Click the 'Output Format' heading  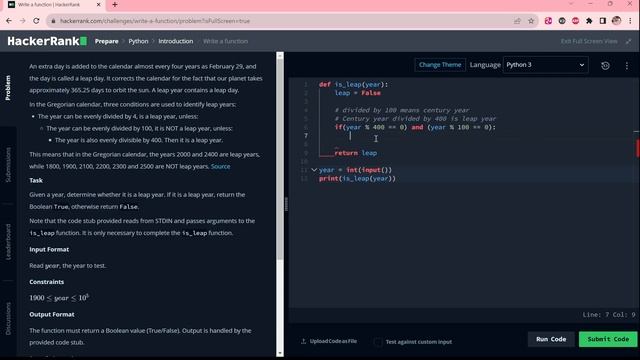(52, 315)
